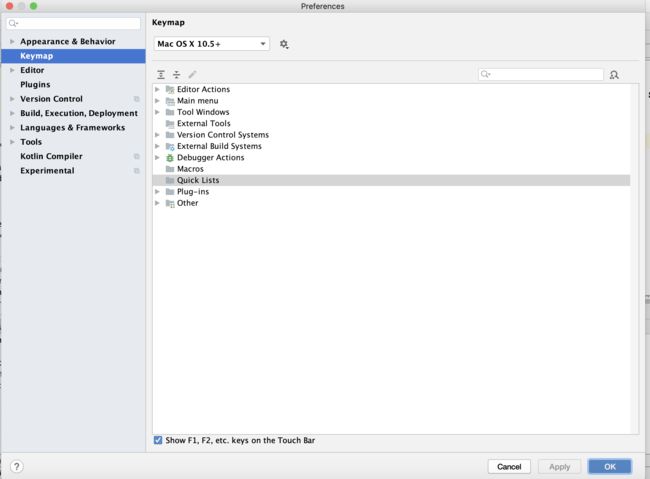Select the External Tools row
This screenshot has width=650, height=479.
point(391,124)
